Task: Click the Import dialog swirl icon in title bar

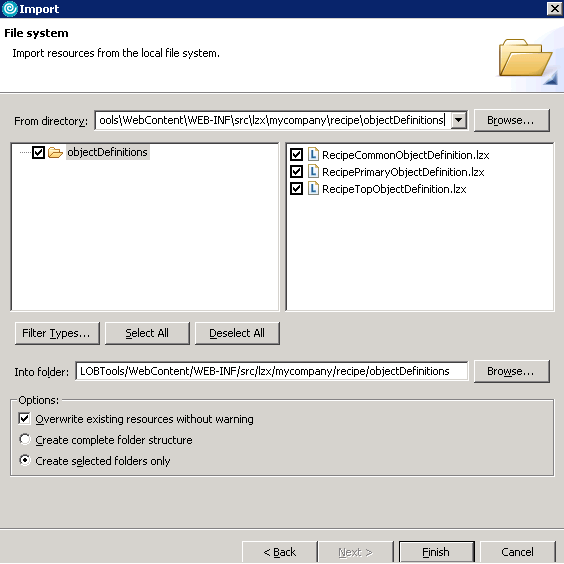Action: [x=10, y=9]
